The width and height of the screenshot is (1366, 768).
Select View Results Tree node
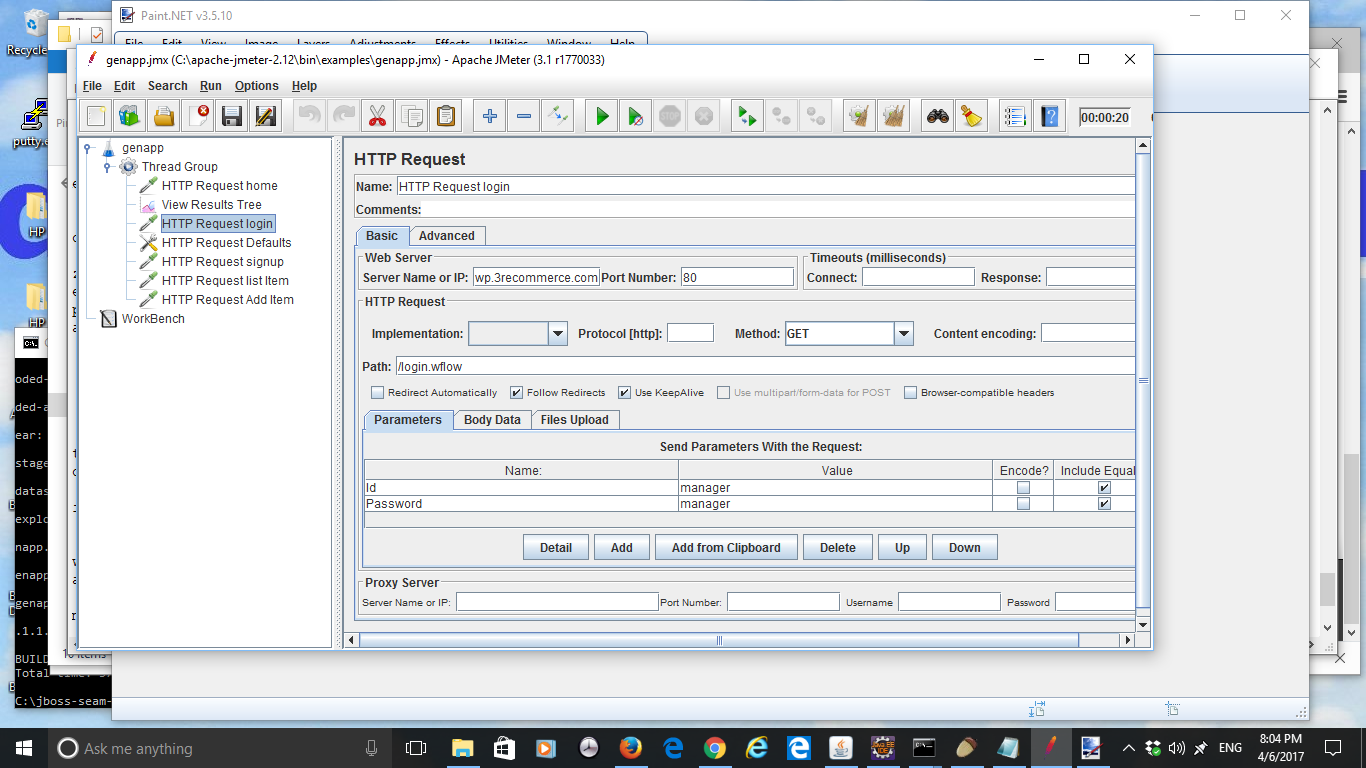pyautogui.click(x=211, y=205)
